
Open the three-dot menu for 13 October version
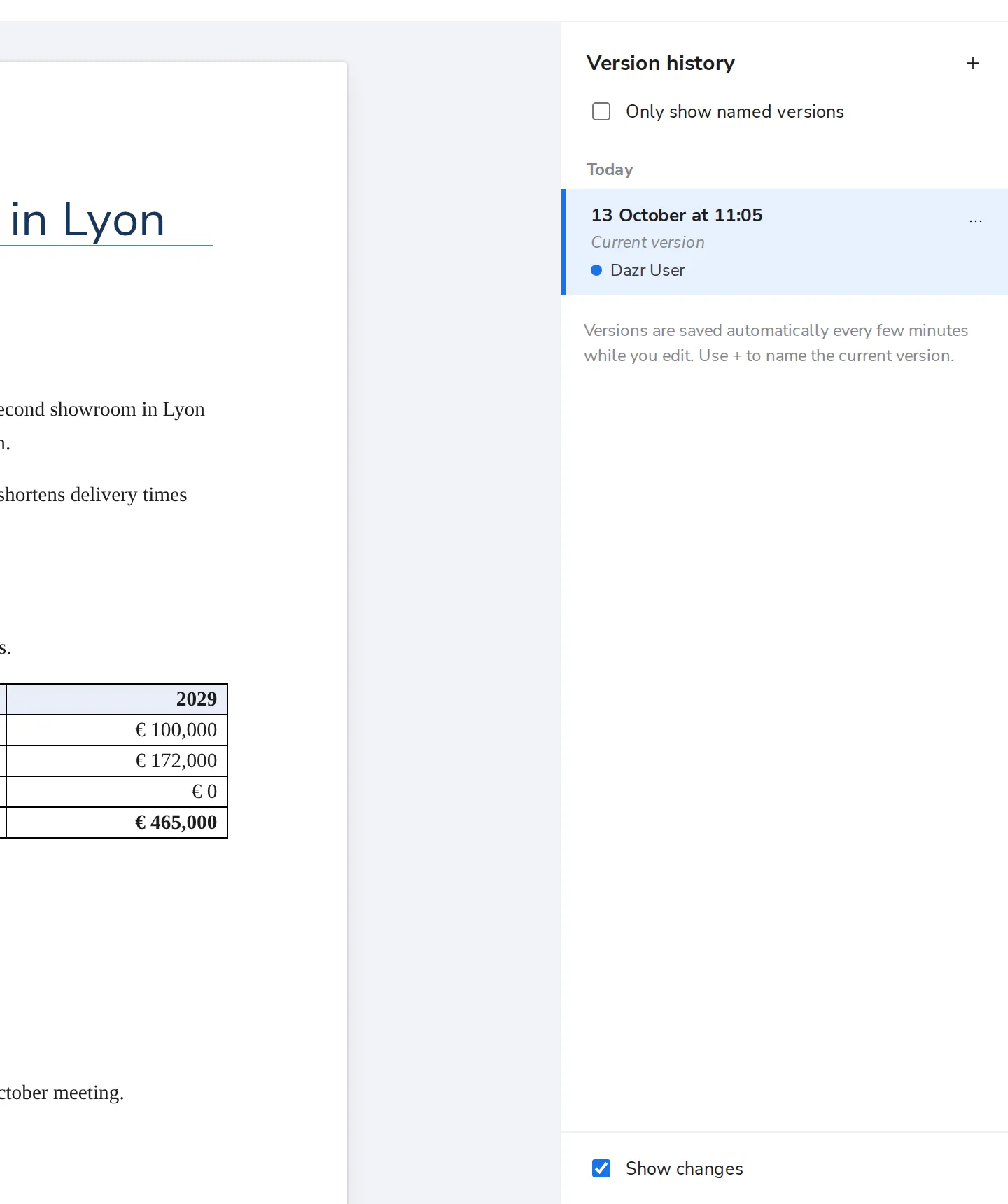(975, 220)
